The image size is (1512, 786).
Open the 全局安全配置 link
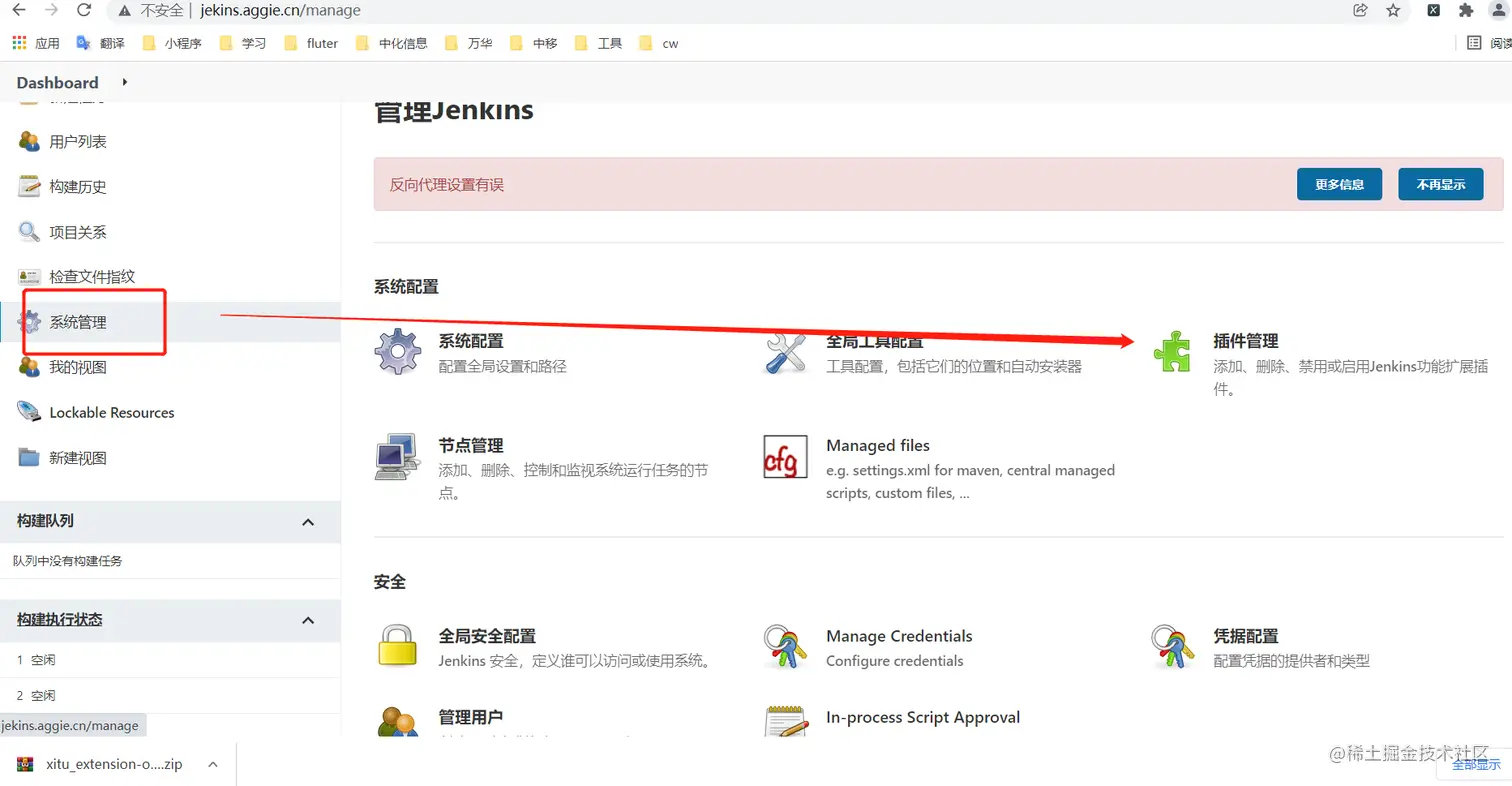[487, 636]
